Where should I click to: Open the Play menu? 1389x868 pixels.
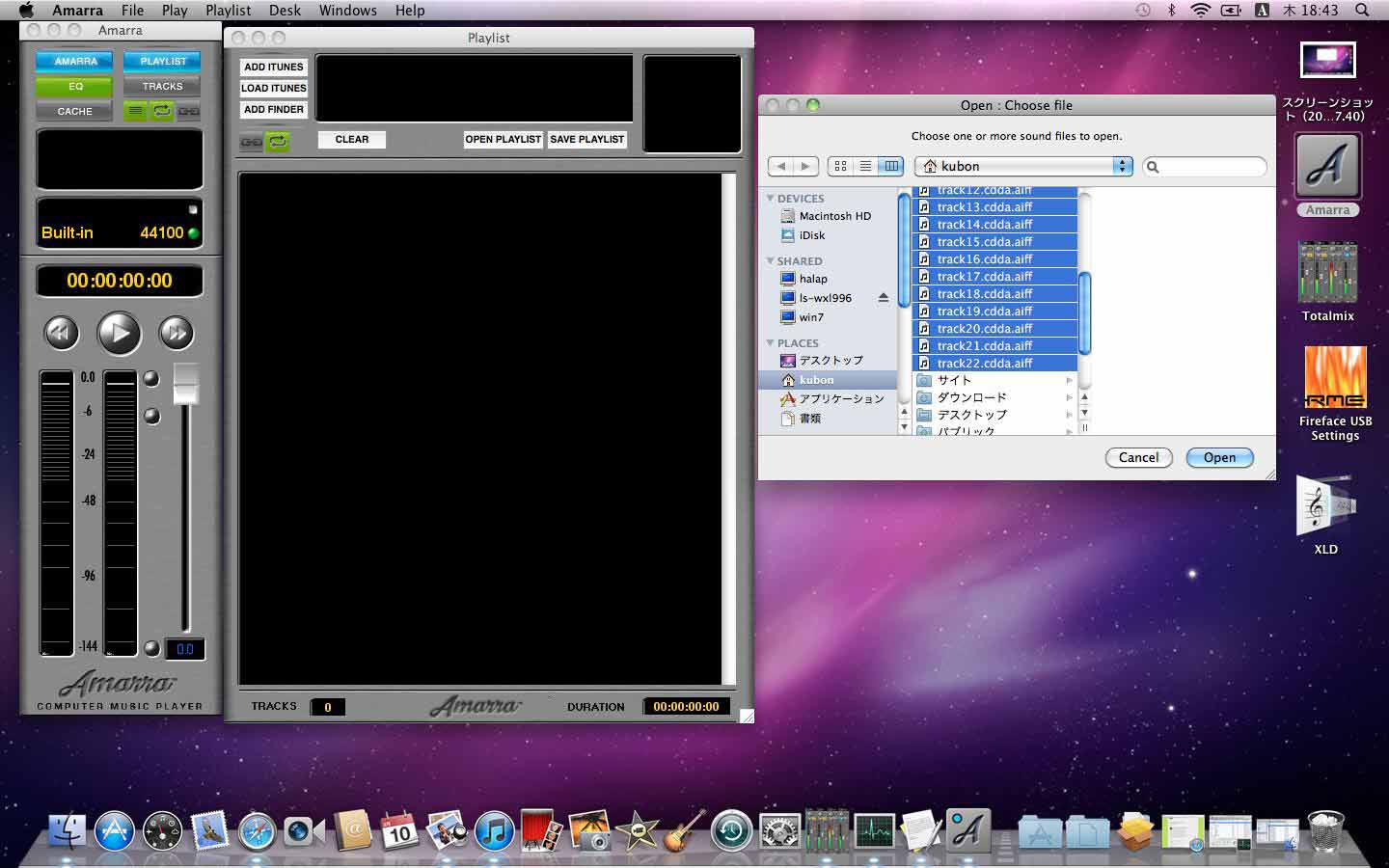[x=175, y=10]
